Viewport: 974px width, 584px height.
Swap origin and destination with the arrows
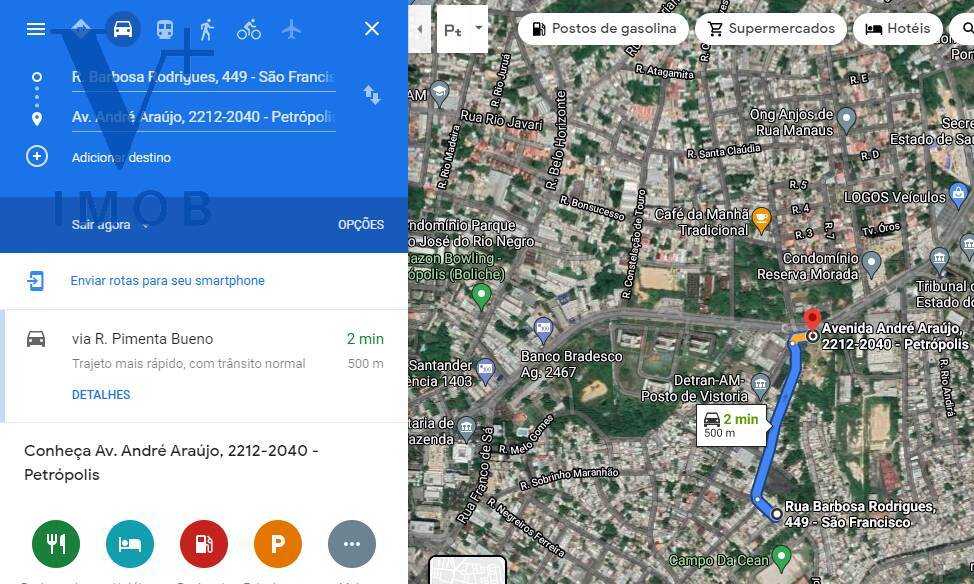(371, 95)
